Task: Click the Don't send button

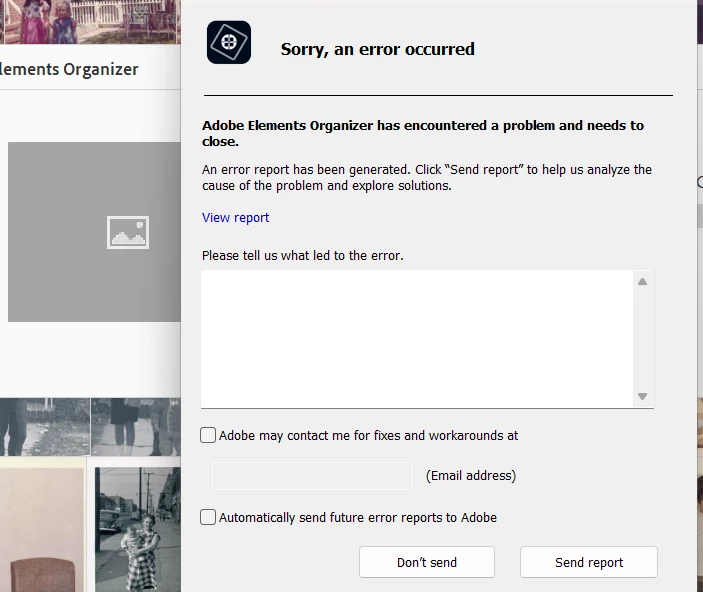Action: 427,562
